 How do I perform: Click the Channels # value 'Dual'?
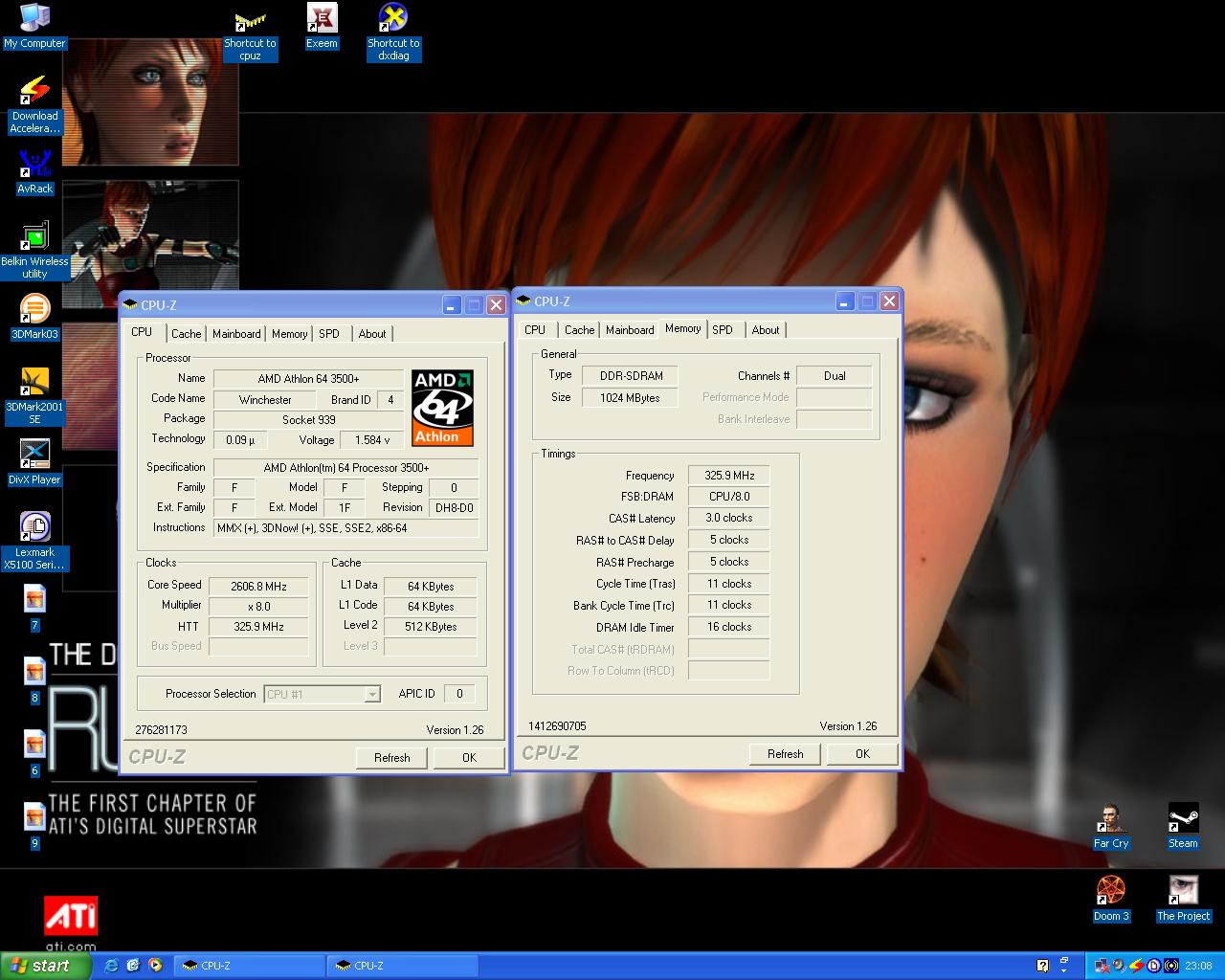coord(835,376)
